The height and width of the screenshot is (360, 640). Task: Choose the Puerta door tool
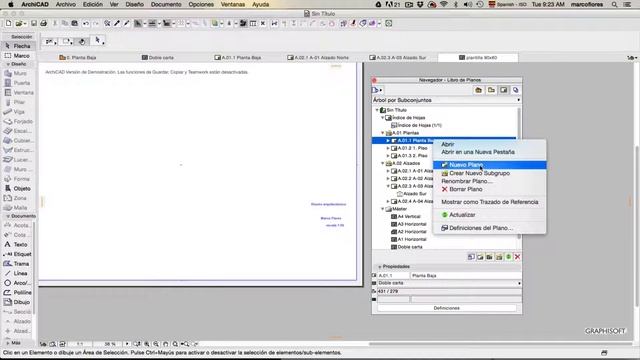pyautogui.click(x=18, y=83)
